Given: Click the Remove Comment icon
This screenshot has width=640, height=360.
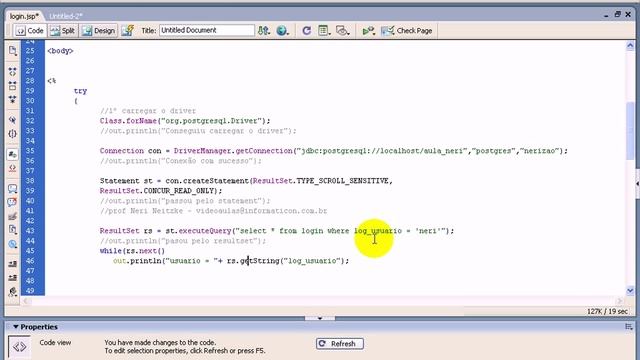Looking at the screenshot, I should 13,202.
